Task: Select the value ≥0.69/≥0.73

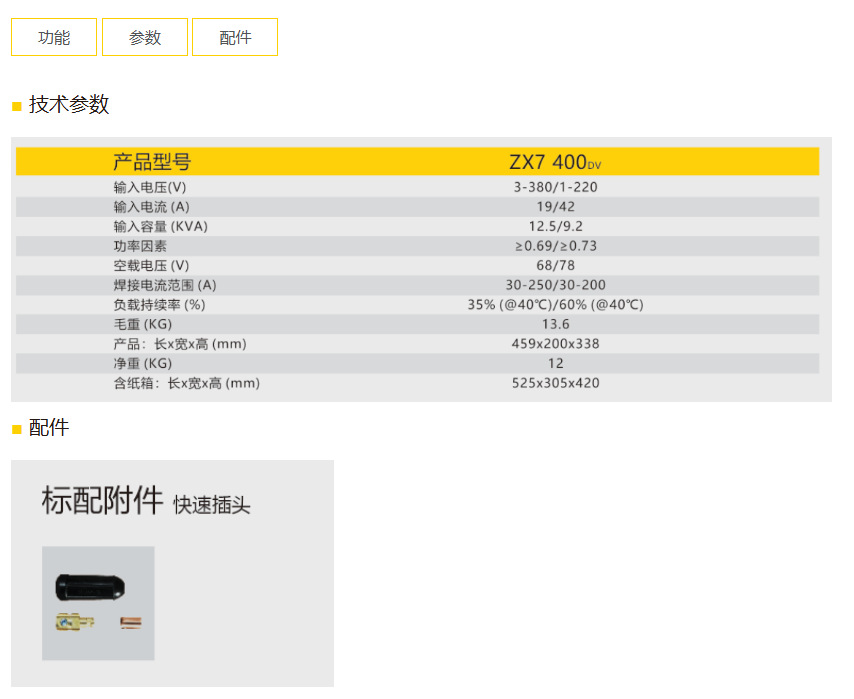Action: click(x=556, y=246)
